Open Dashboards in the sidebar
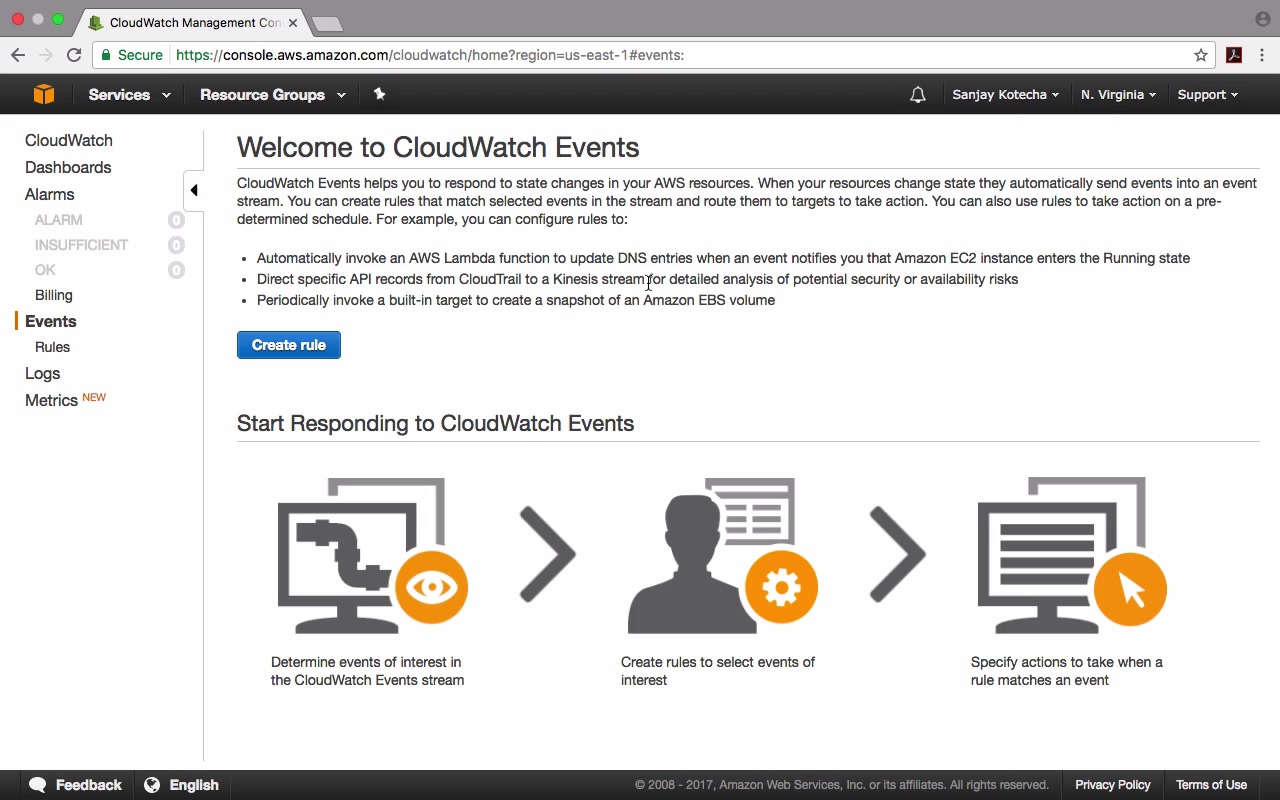This screenshot has width=1280, height=800. [68, 168]
